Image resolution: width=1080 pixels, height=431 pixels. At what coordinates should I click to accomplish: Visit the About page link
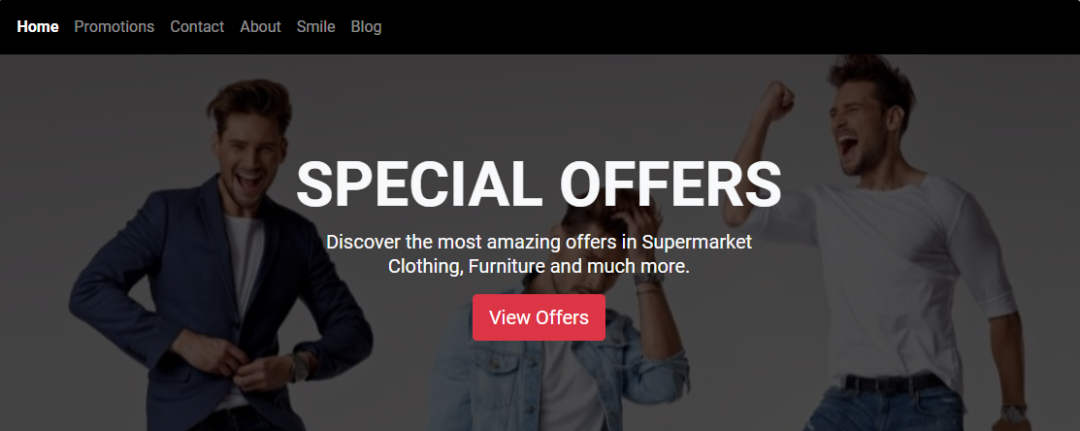pyautogui.click(x=260, y=27)
